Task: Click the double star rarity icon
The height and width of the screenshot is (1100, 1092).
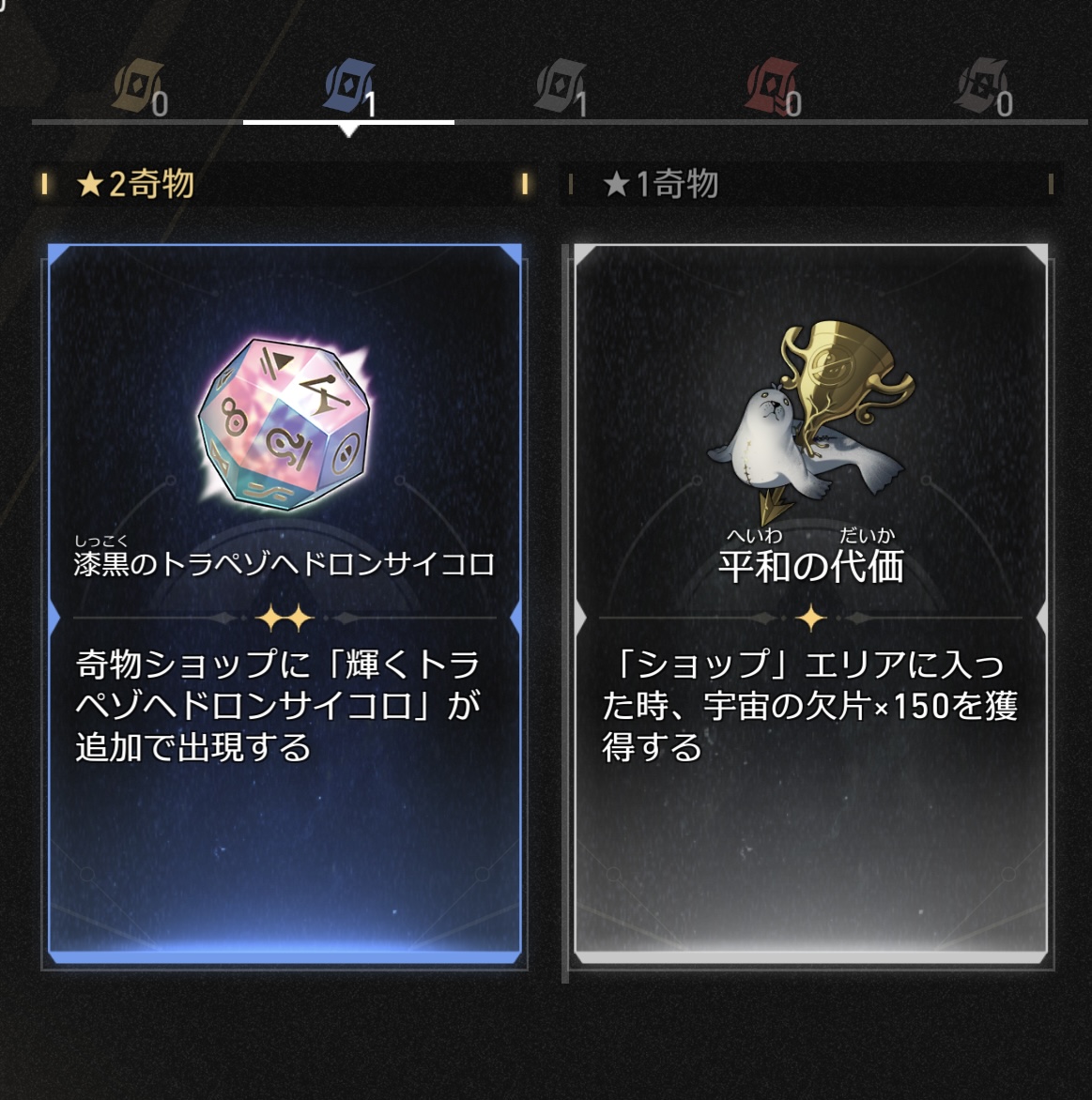Action: pos(285,619)
